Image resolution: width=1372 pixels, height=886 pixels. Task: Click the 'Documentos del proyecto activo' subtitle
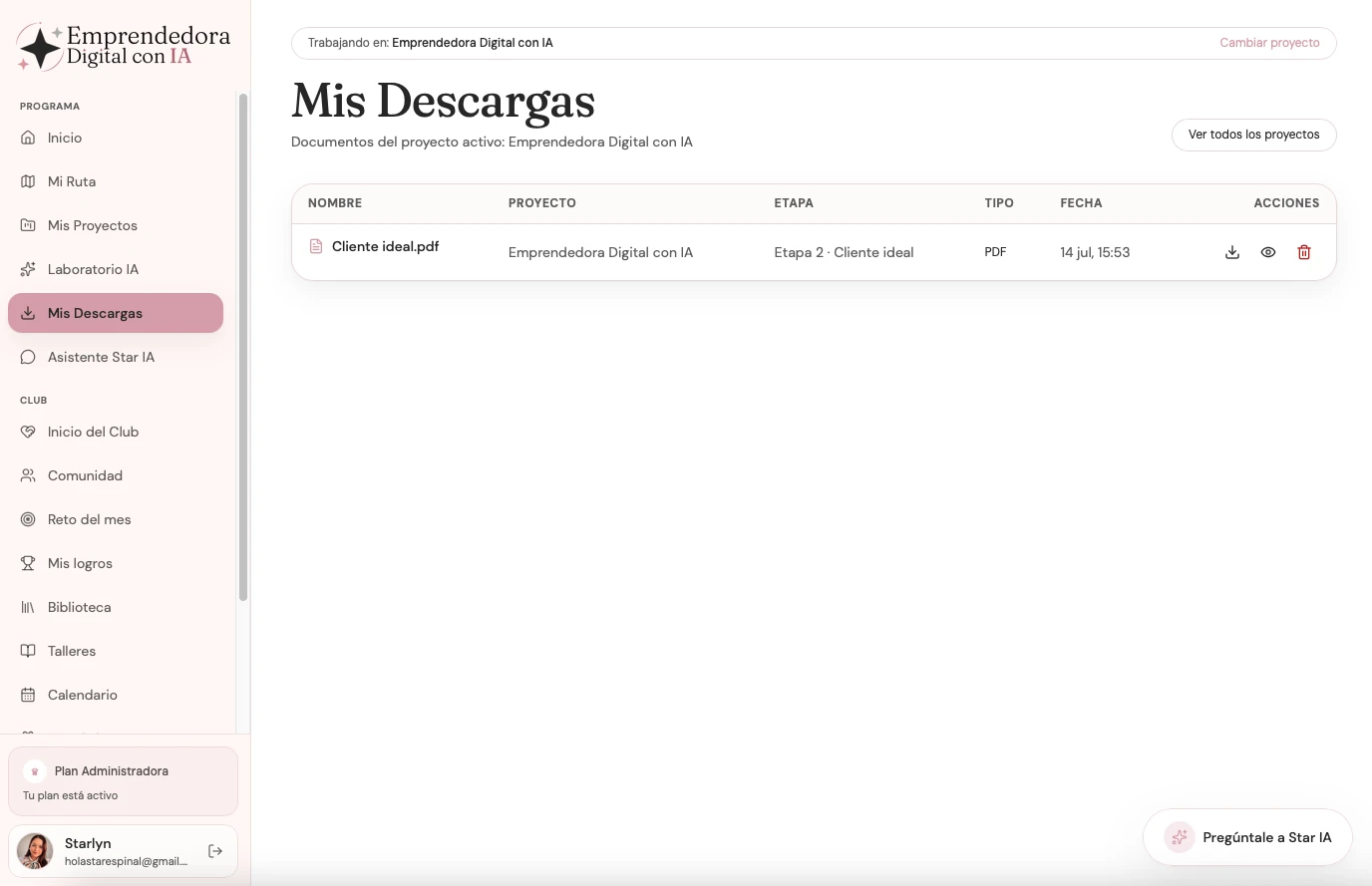(x=492, y=142)
